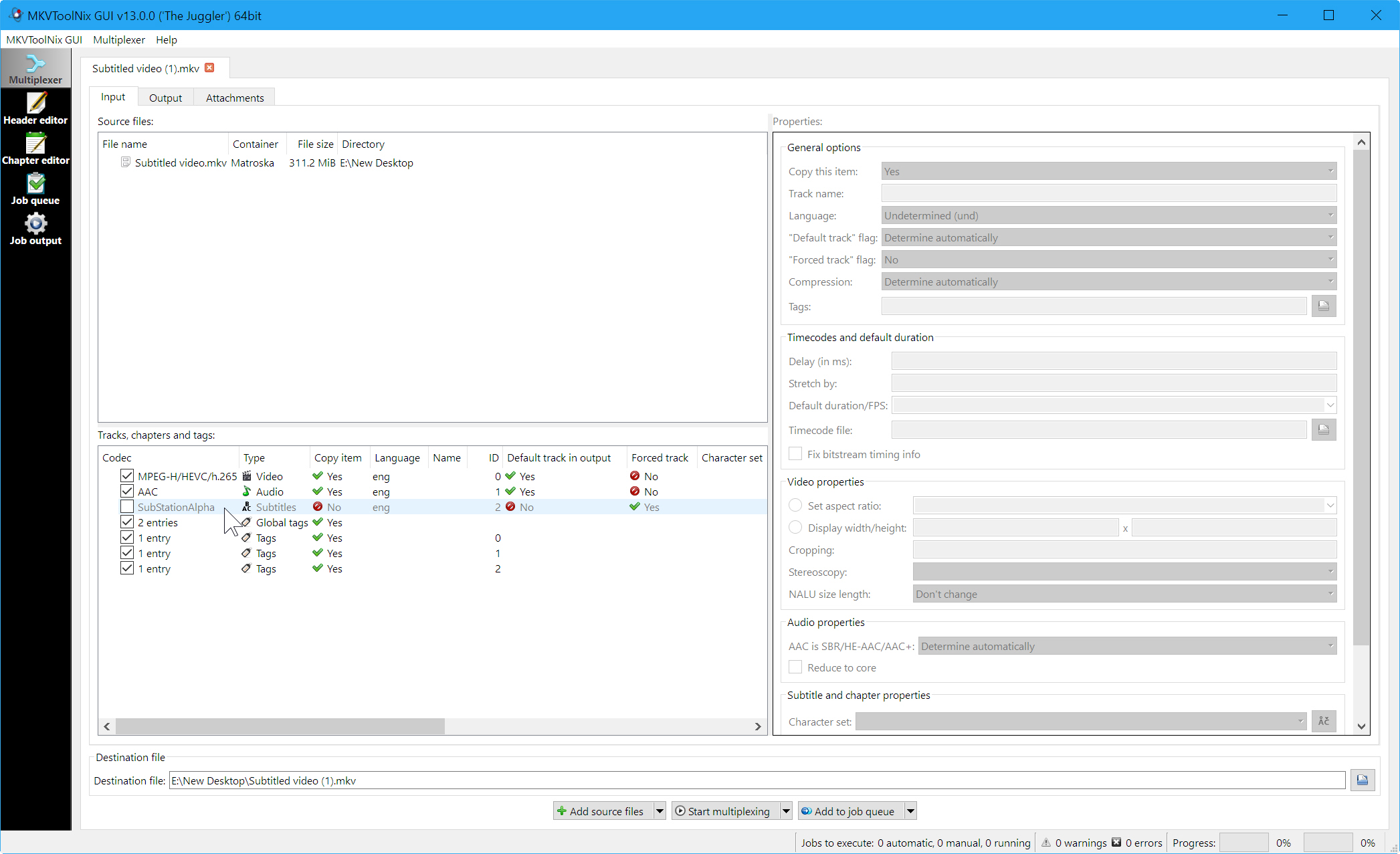Viewport: 1400px width, 854px height.
Task: Toggle the MPEG-H/HEVC/h.265 video track checkbox
Action: pos(127,476)
